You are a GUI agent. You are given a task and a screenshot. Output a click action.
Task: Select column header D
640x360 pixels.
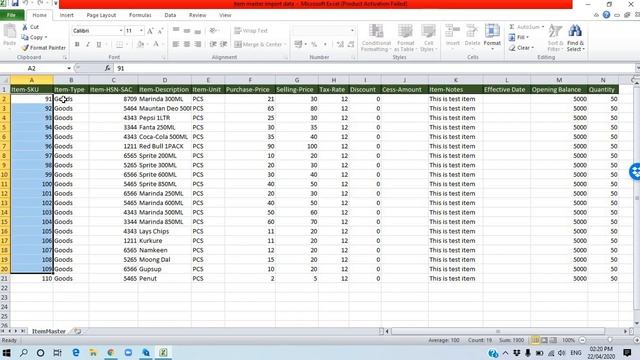click(164, 80)
